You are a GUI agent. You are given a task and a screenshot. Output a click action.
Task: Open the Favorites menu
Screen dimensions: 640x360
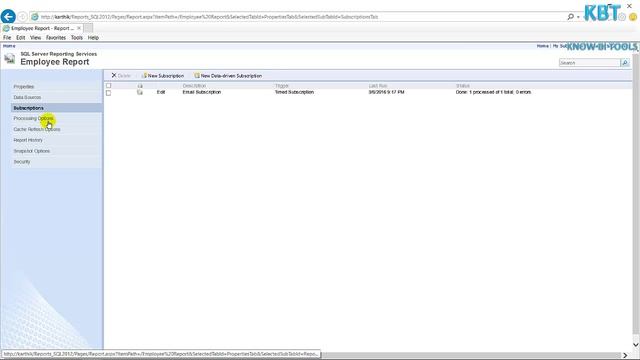coord(56,38)
